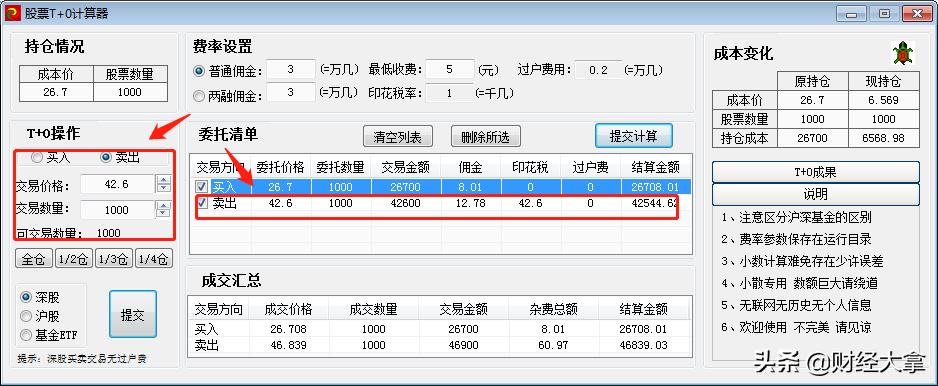
Task: Uncheck the 卖出 order row checkbox
Action: 202,203
